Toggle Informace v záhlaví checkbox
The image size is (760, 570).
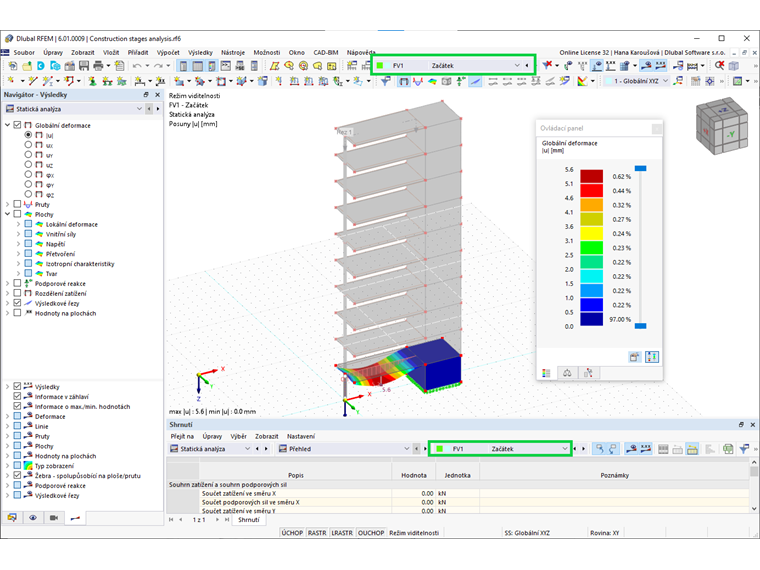(x=17, y=396)
